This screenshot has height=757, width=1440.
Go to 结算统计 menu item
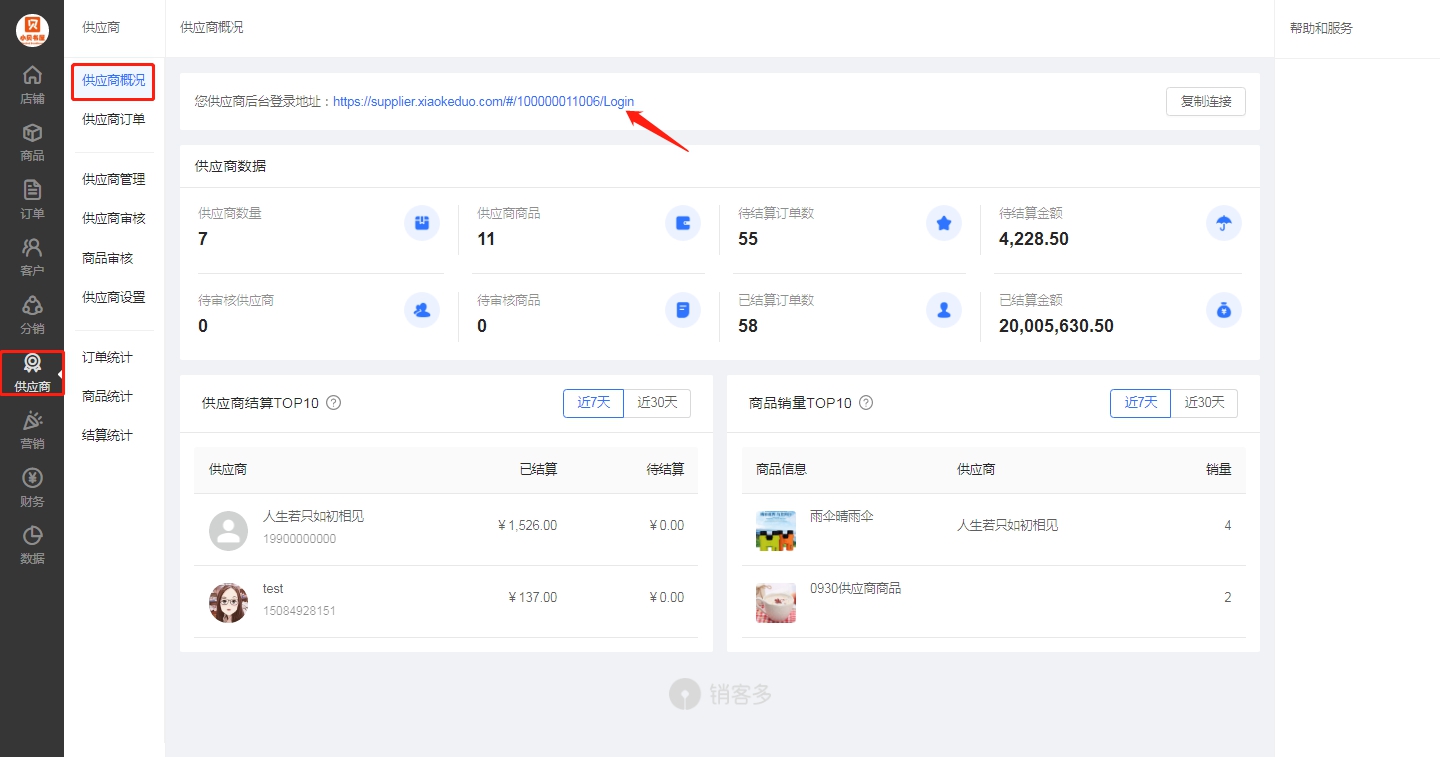click(107, 436)
